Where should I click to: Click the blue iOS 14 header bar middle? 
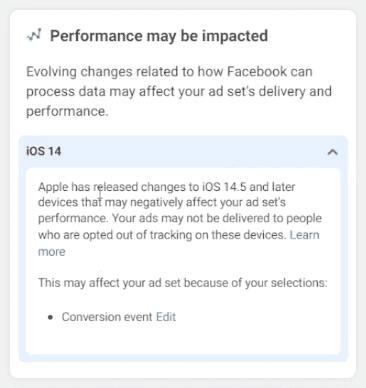click(x=183, y=152)
